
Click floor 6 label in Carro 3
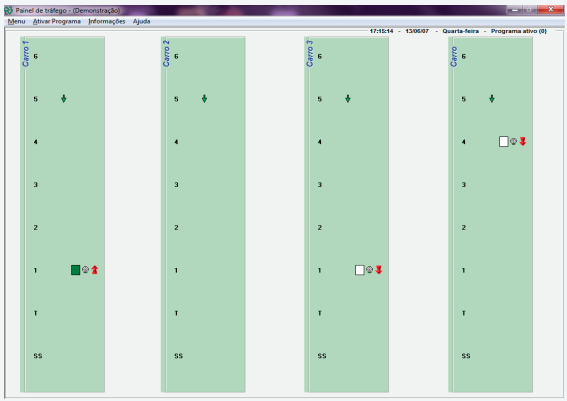320,56
